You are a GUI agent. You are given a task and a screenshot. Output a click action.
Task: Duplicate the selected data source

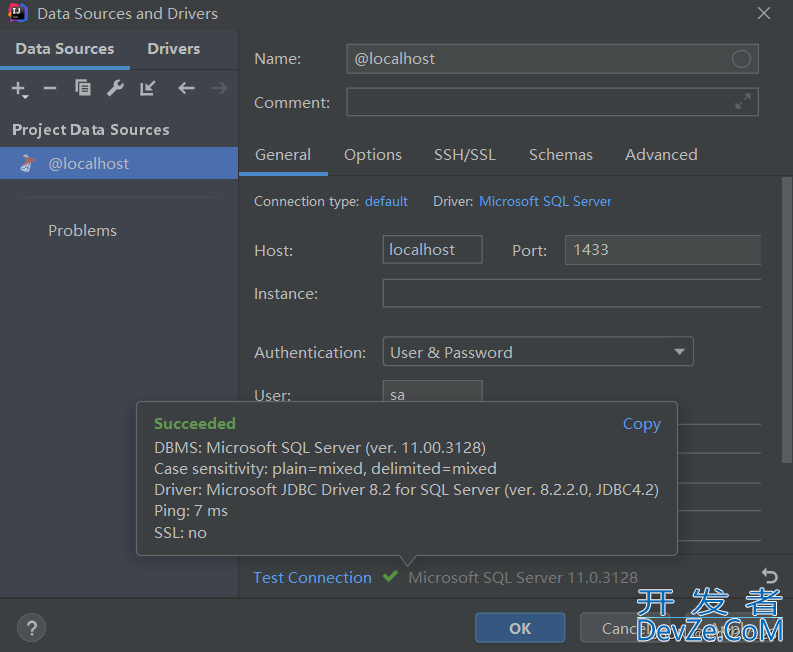[x=83, y=88]
